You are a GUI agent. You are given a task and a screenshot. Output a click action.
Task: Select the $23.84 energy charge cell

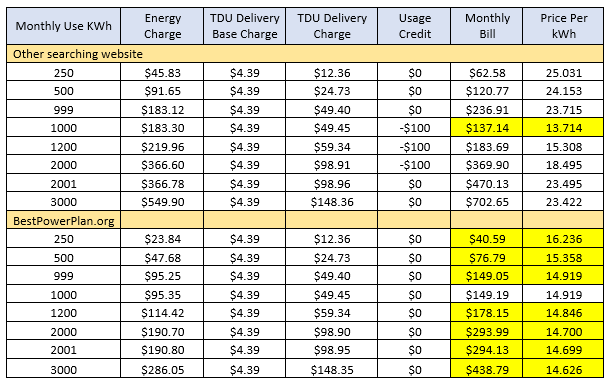(x=162, y=239)
